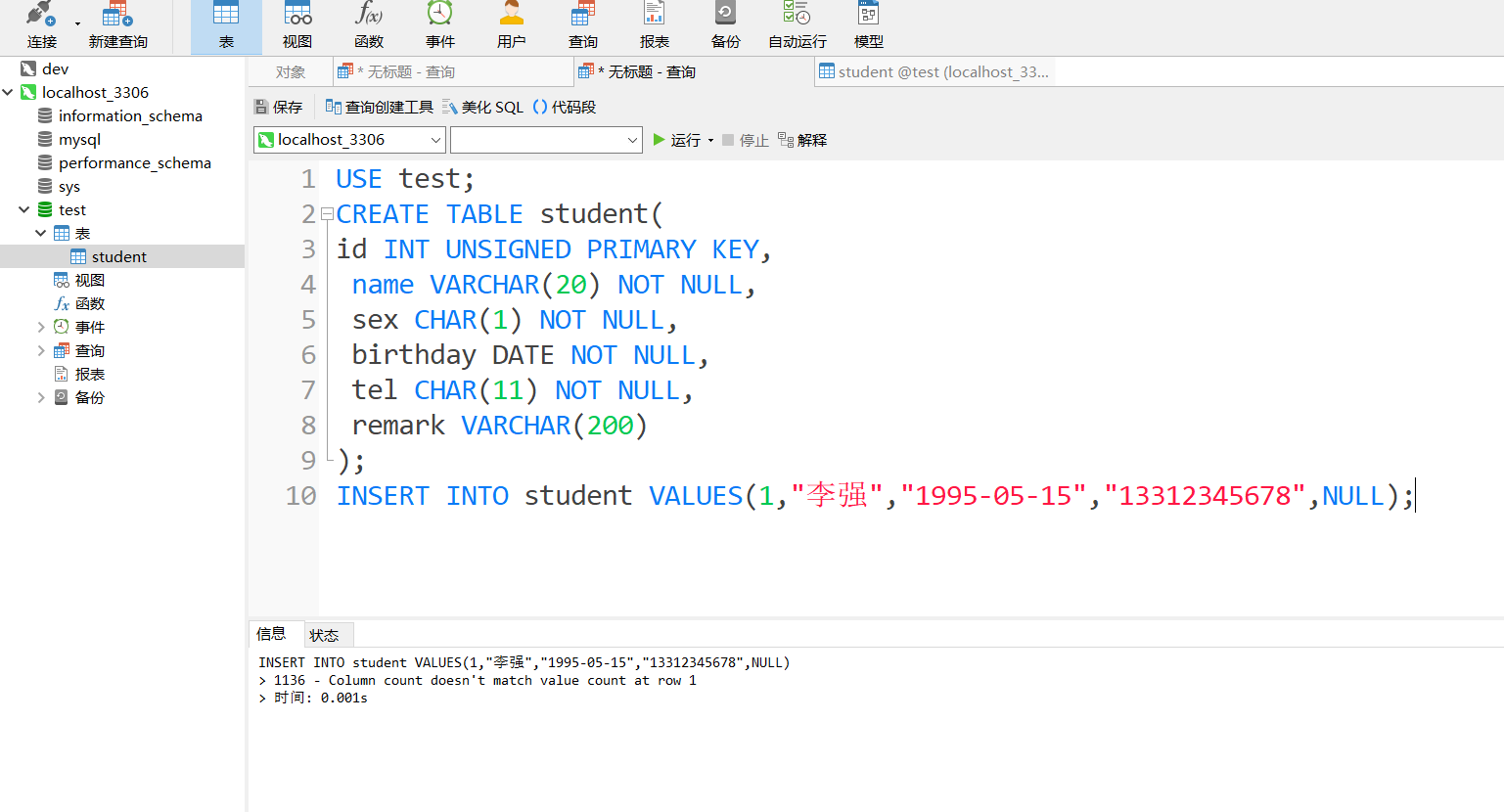Select the mysql database
The height and width of the screenshot is (812, 1504).
[79, 139]
